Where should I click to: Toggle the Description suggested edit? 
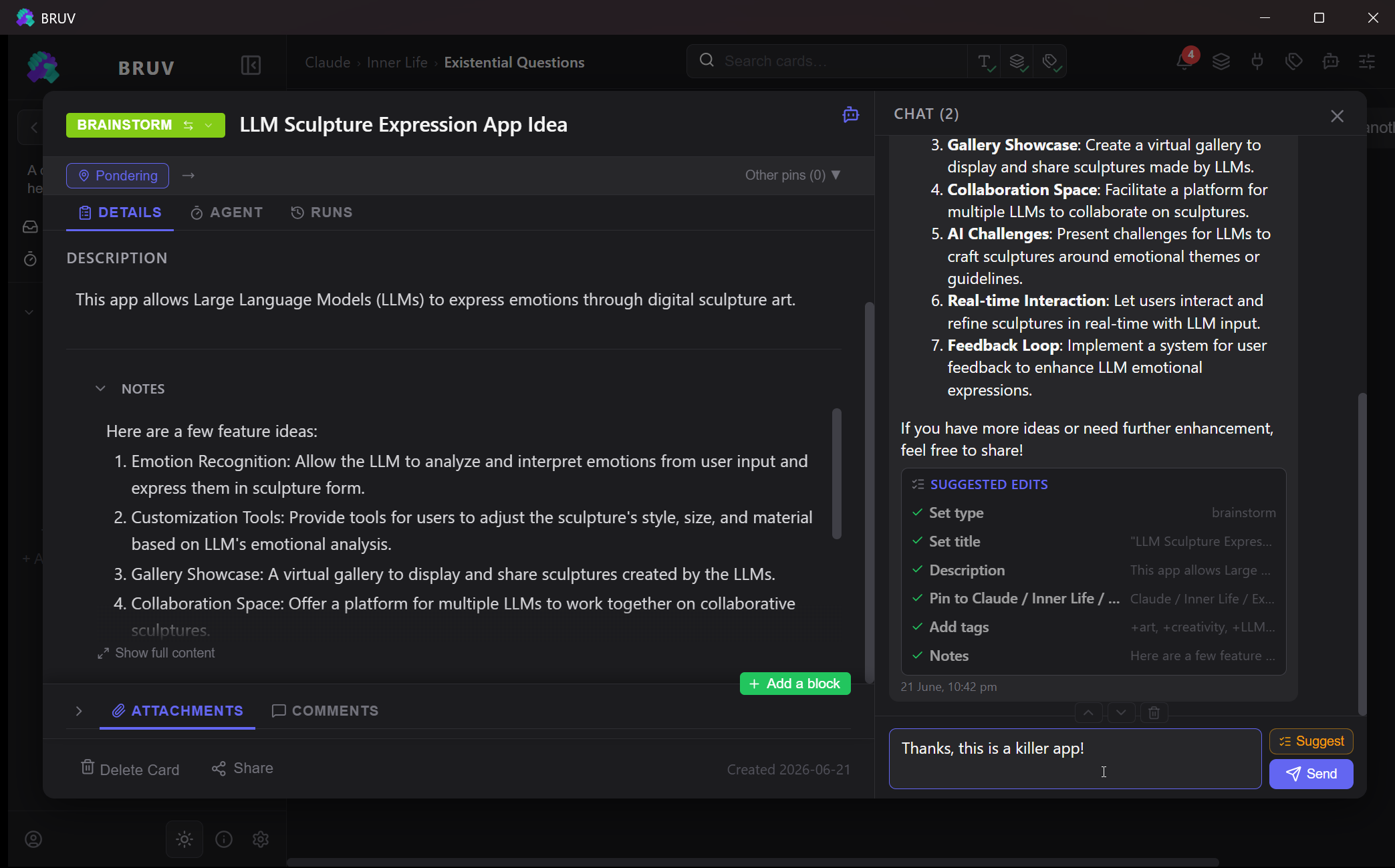point(1094,571)
